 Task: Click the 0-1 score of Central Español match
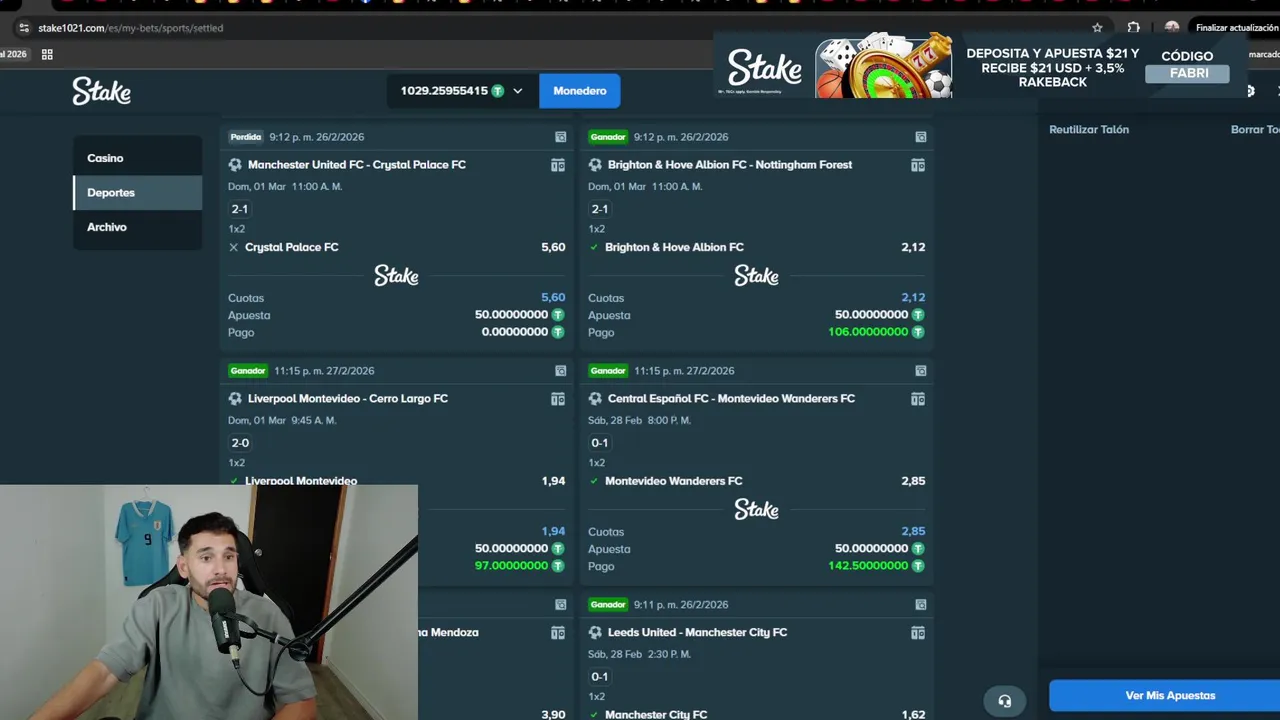(x=600, y=443)
